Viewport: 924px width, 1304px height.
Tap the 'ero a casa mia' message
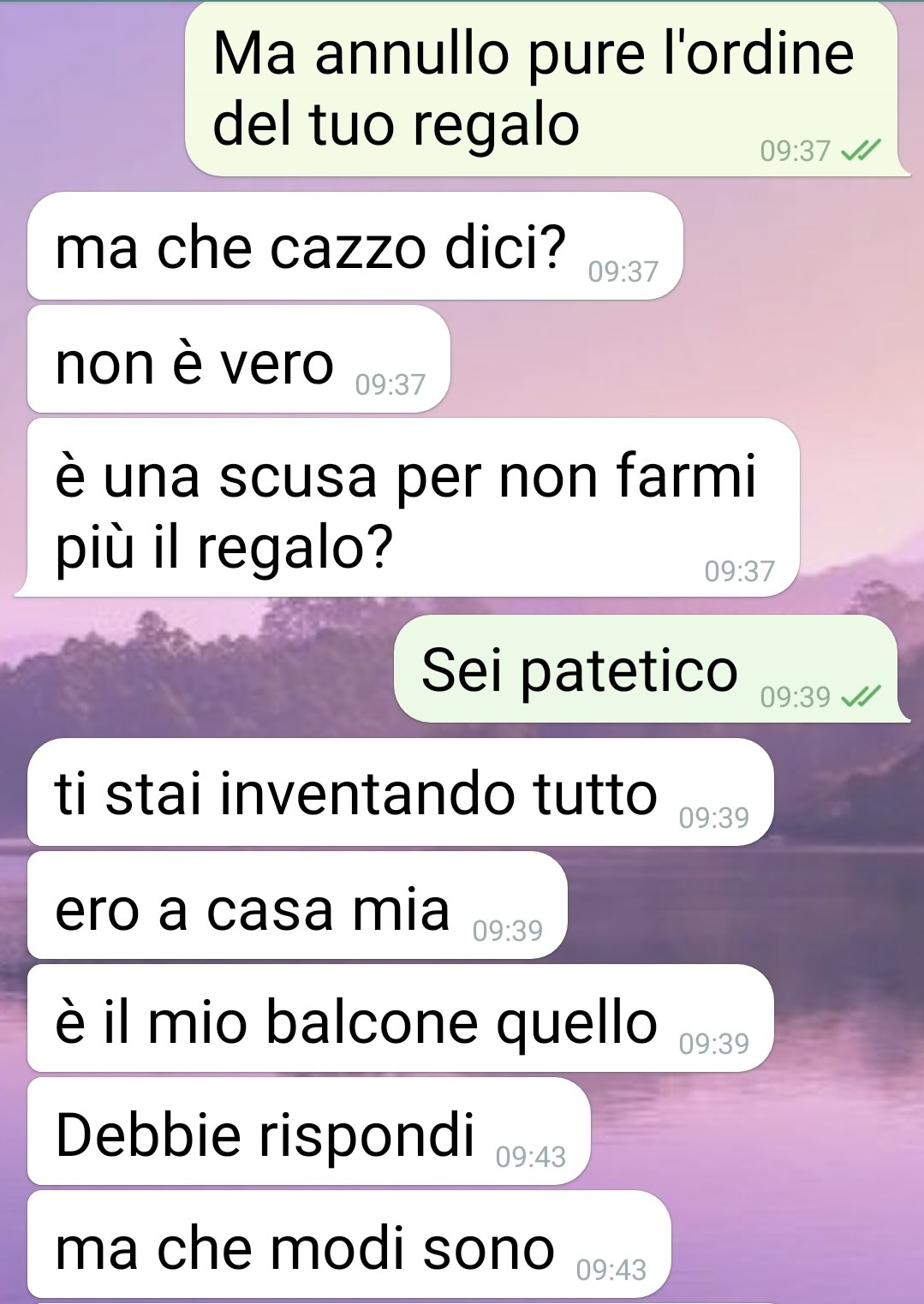tap(297, 905)
